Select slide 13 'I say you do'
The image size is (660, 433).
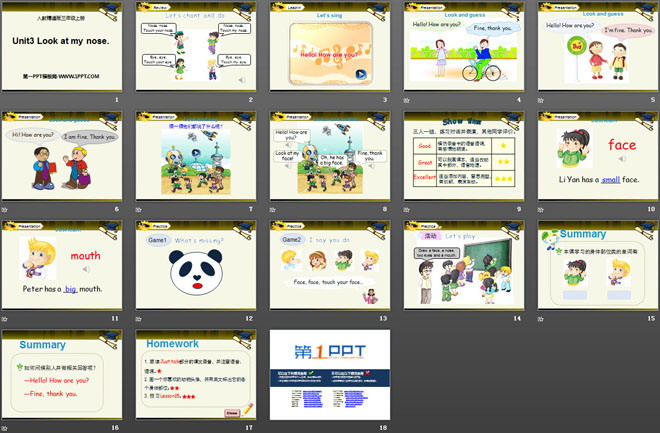330,265
